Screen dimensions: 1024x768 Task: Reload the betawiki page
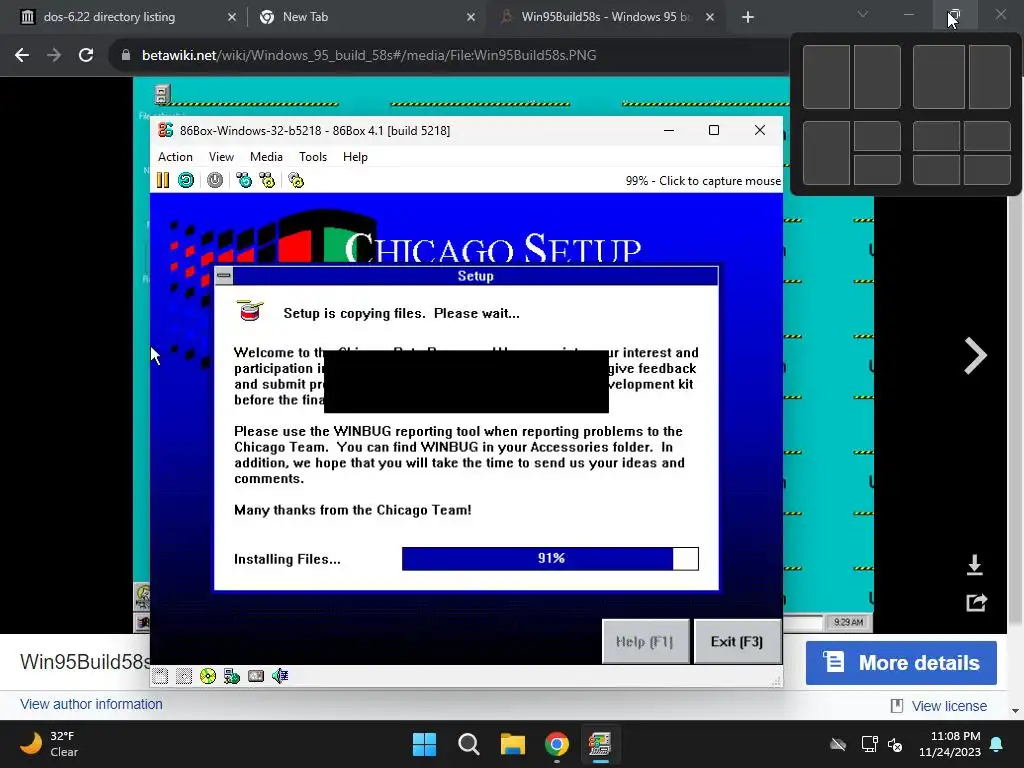point(86,55)
